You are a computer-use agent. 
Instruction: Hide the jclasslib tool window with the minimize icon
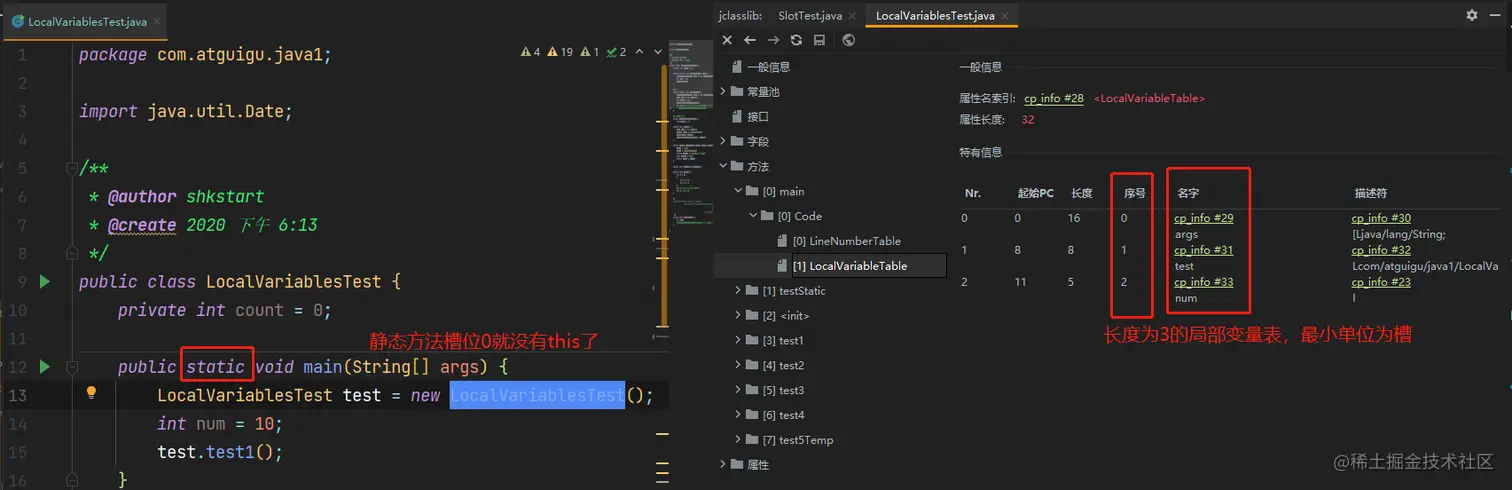[1495, 15]
